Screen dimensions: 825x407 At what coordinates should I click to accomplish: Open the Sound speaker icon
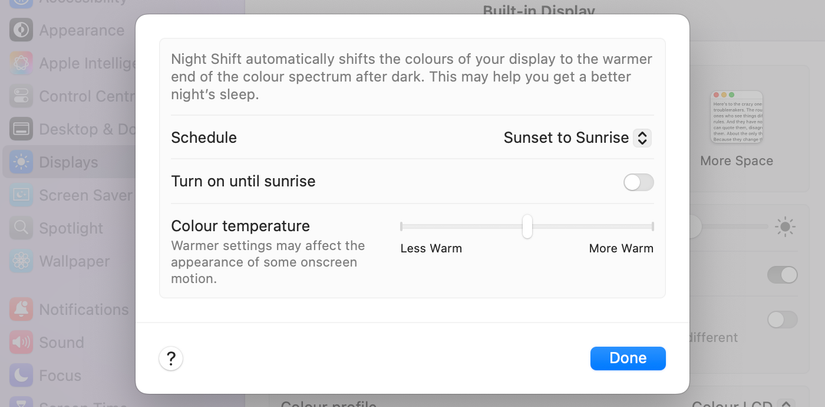[21, 343]
